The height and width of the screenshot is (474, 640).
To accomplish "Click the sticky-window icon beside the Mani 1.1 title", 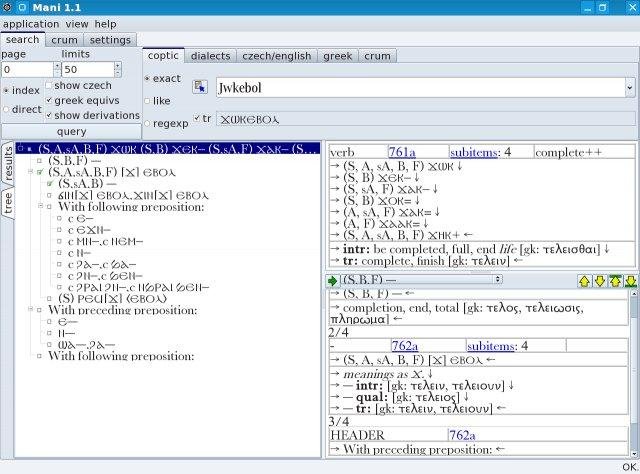I will point(22,7).
